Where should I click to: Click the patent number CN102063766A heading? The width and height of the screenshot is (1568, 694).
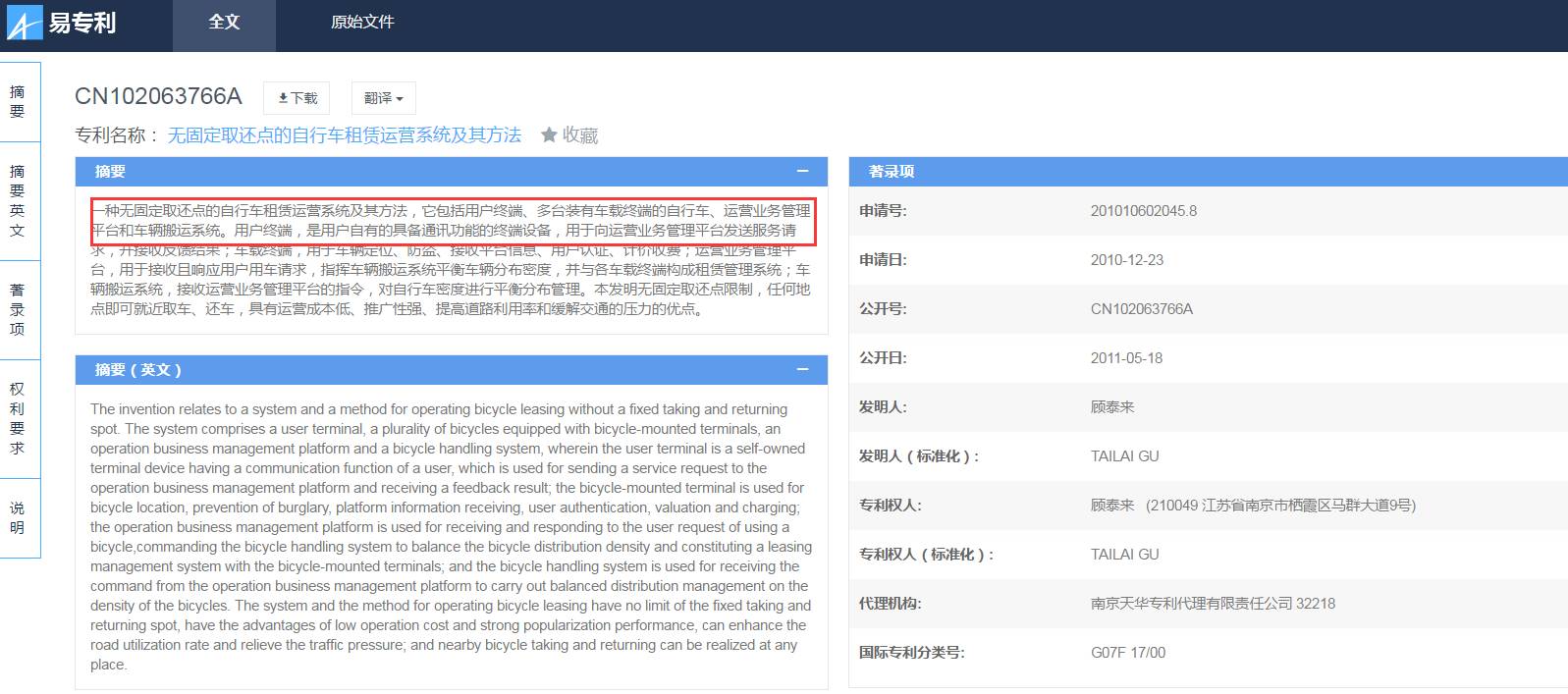coord(158,96)
